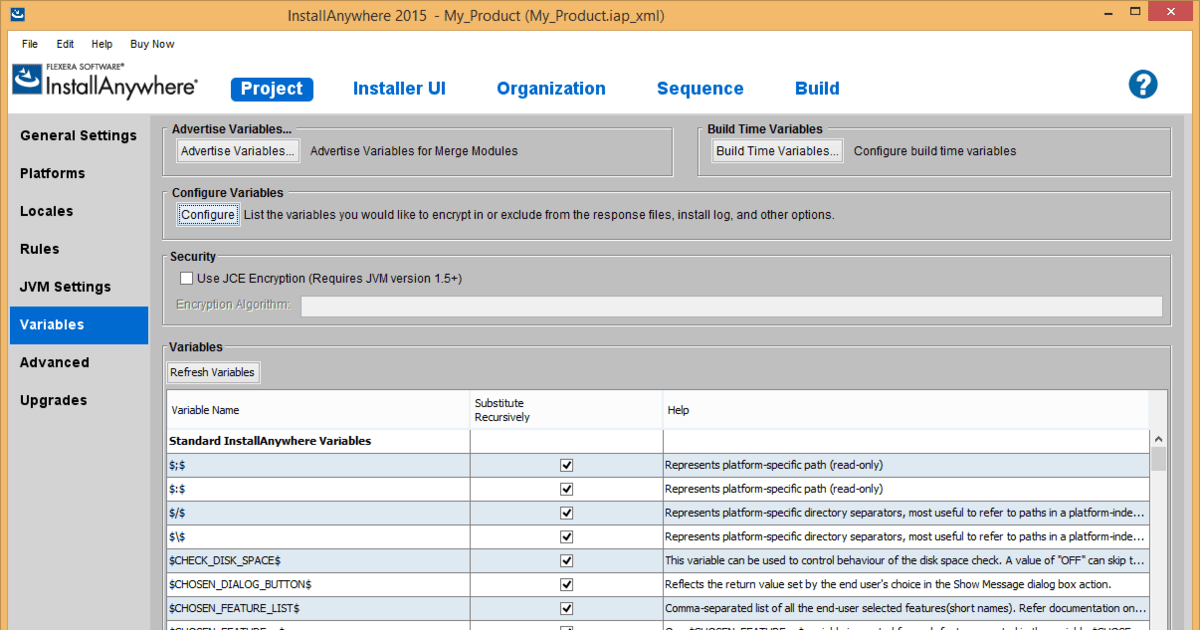Switch to the Installer UI tab
This screenshot has width=1200, height=630.
399,89
